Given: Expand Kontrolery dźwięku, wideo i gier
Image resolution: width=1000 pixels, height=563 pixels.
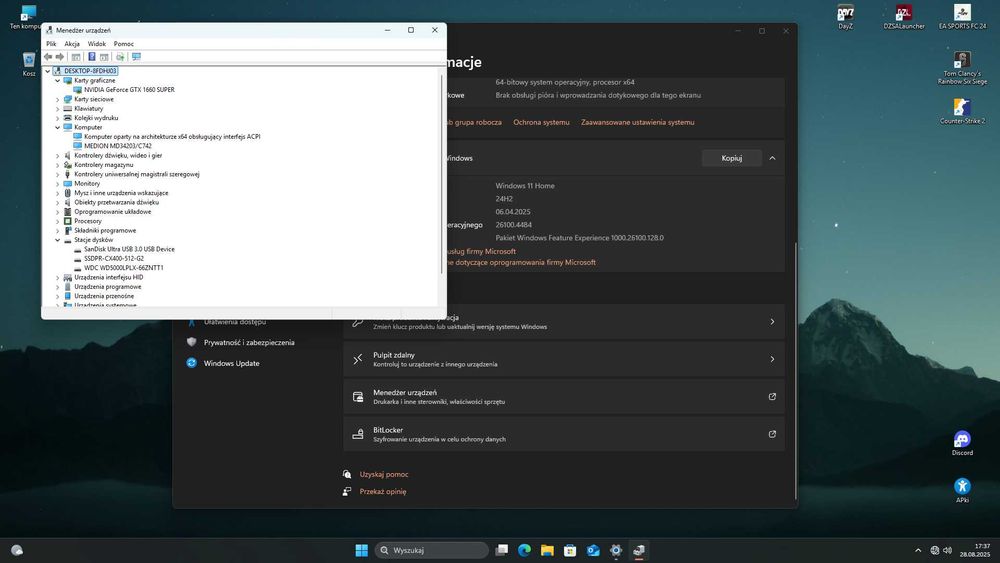Looking at the screenshot, I should pos(57,156).
